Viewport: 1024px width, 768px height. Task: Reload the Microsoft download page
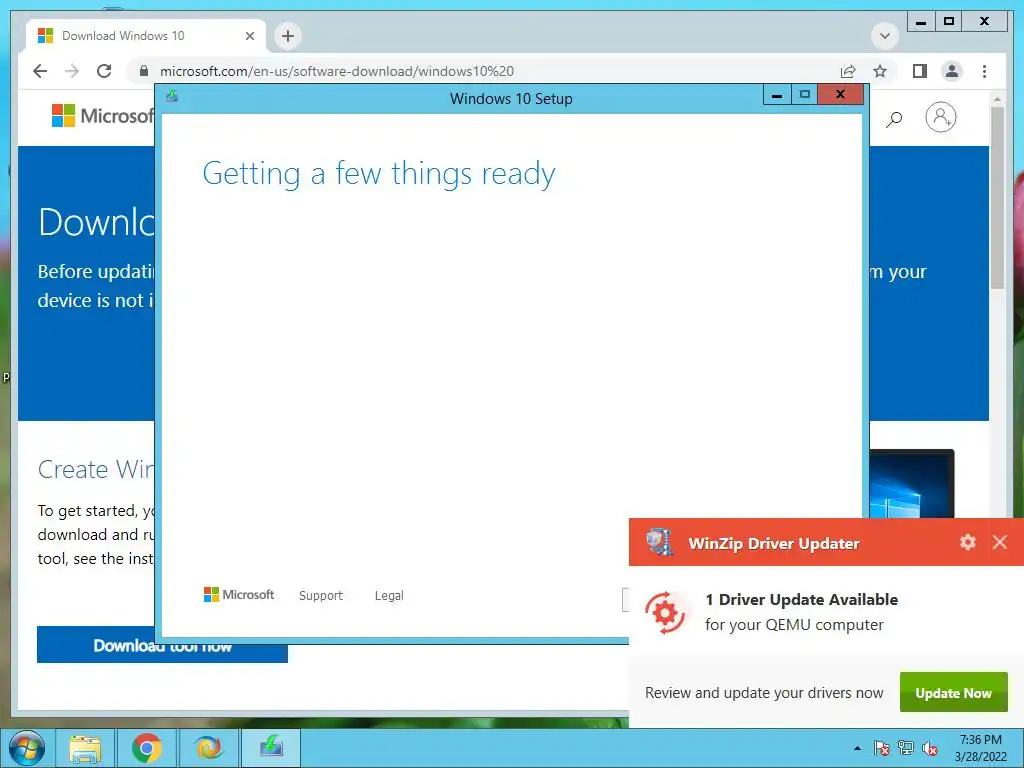(x=104, y=71)
